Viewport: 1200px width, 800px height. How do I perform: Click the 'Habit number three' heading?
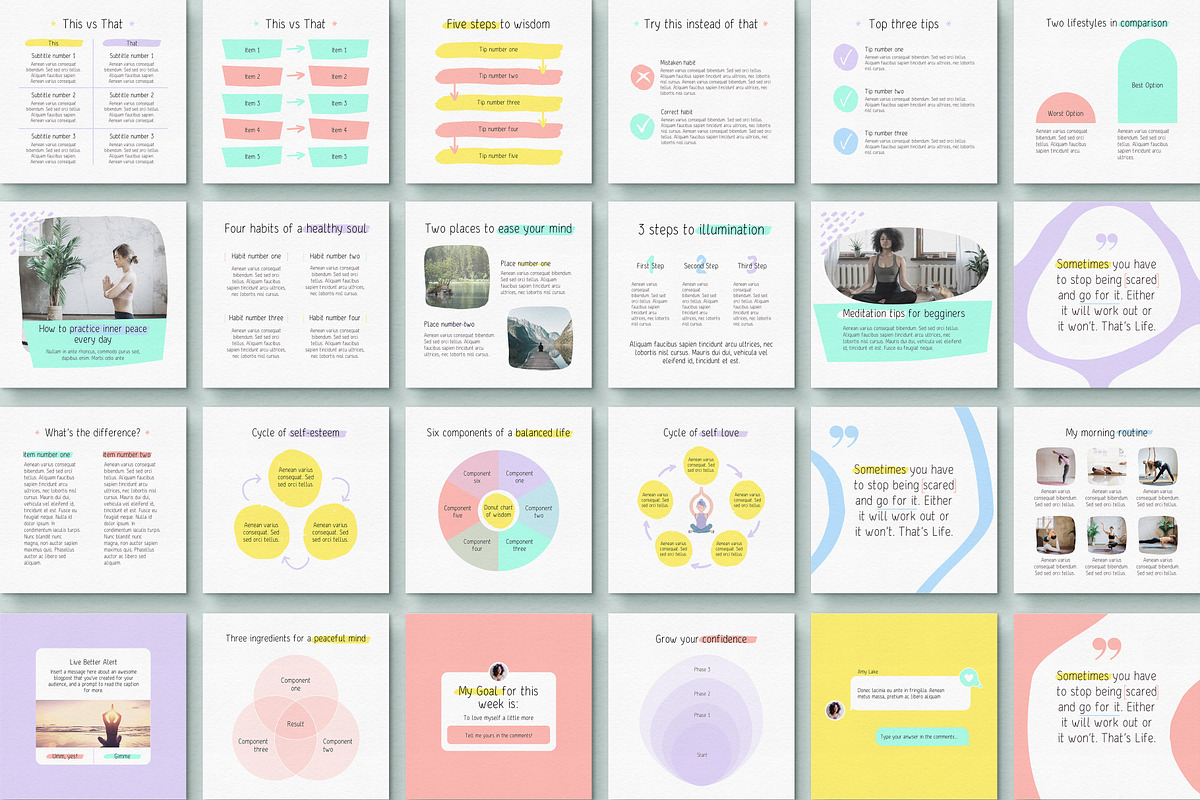(256, 318)
